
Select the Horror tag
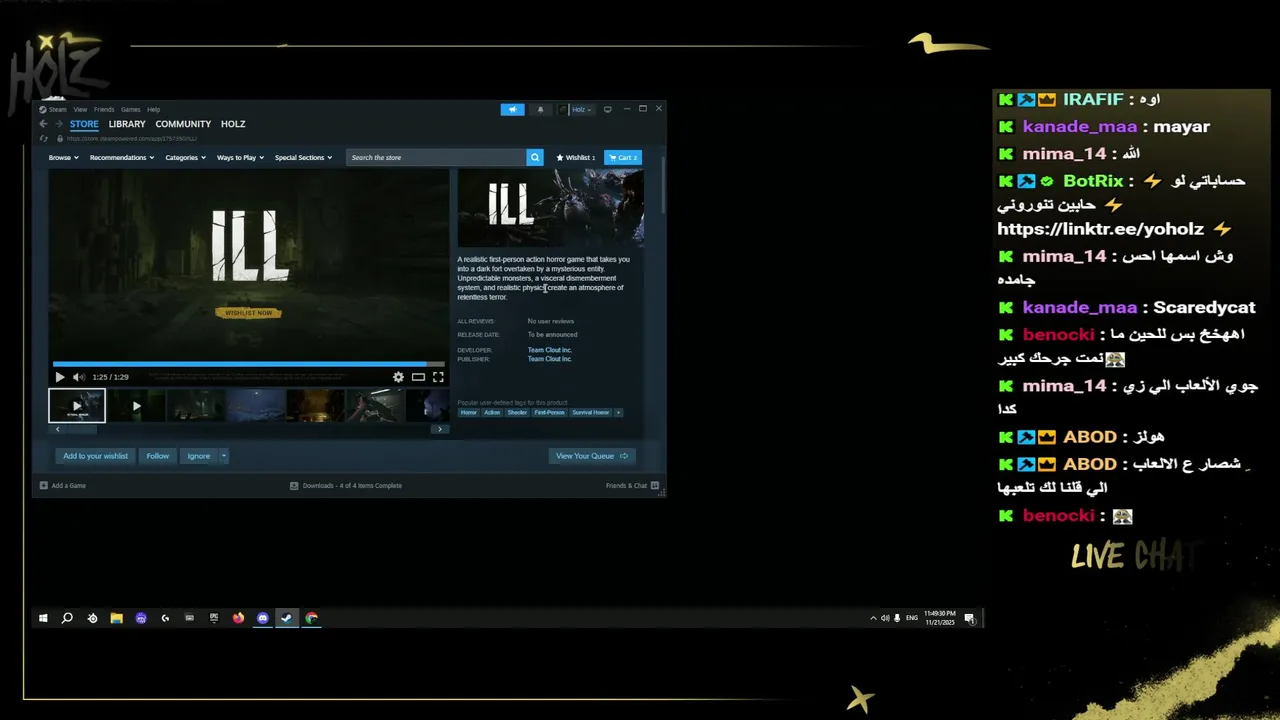click(468, 412)
